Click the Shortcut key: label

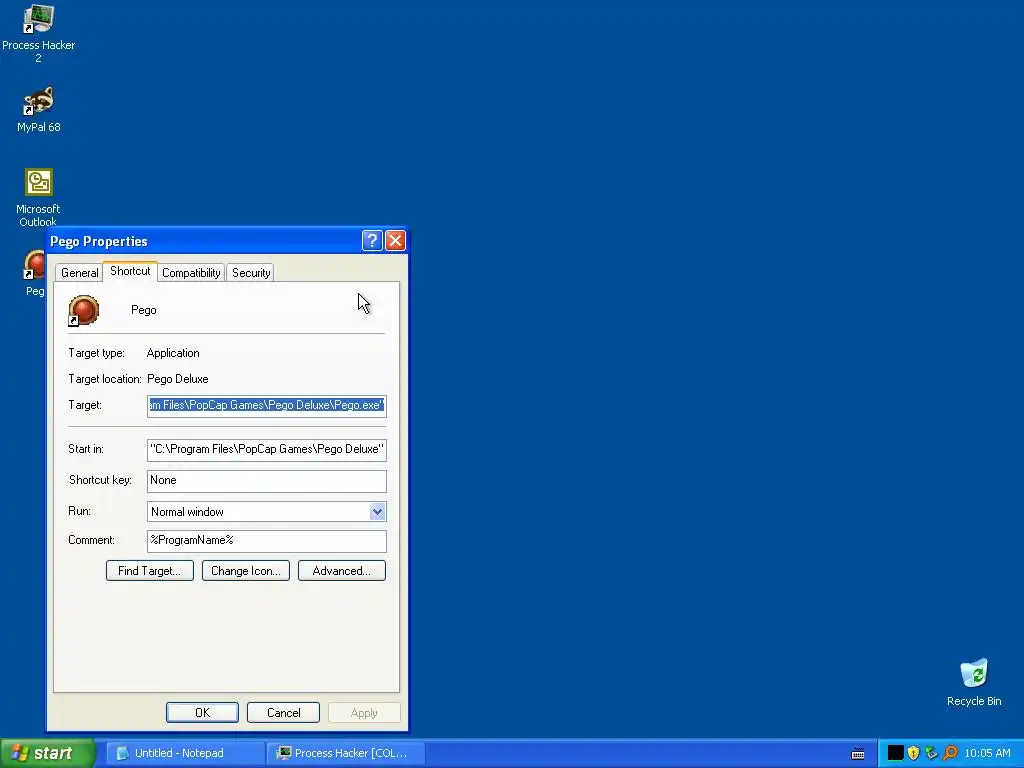(x=100, y=480)
